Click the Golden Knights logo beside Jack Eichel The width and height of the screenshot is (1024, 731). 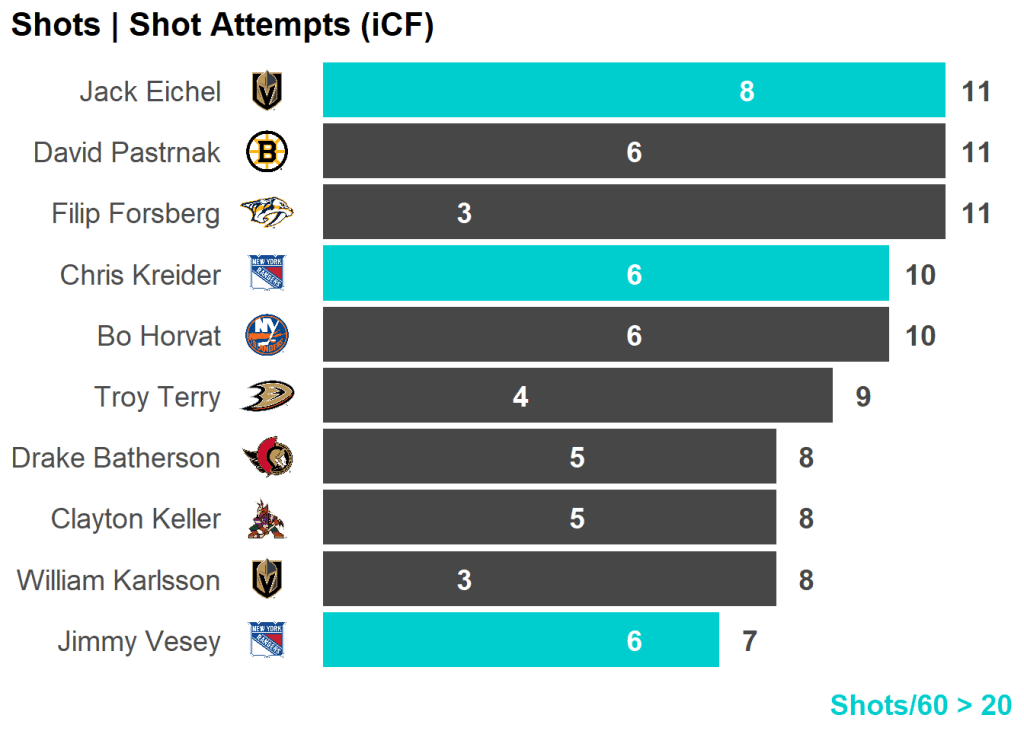[267, 91]
